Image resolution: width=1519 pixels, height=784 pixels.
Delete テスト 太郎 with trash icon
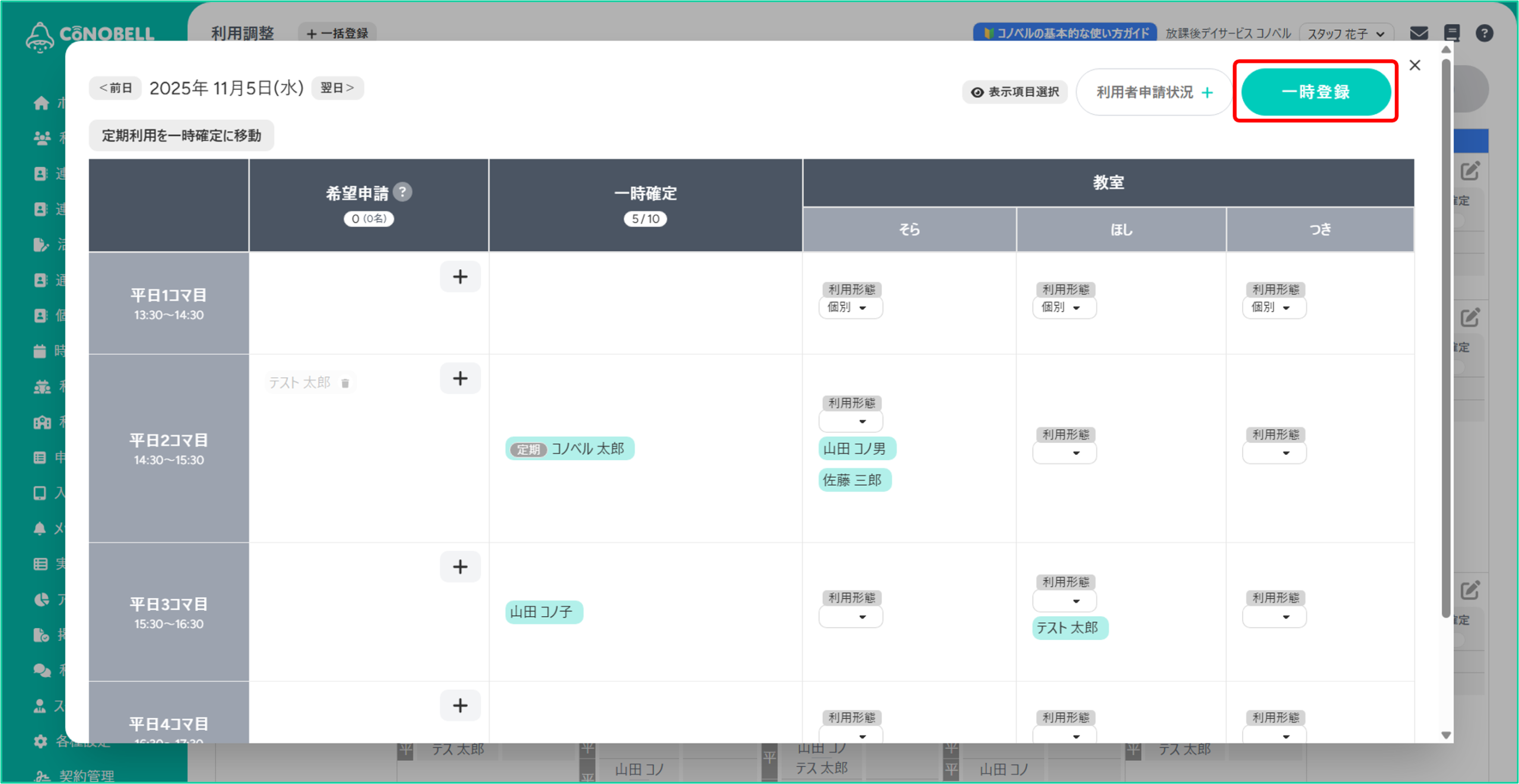345,383
